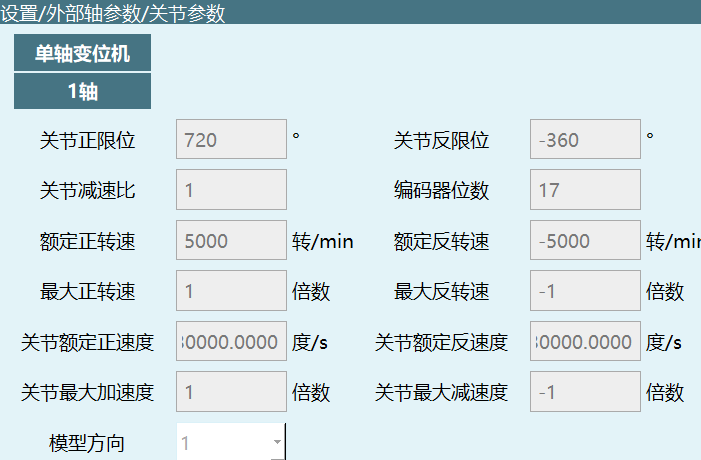The width and height of the screenshot is (701, 460).
Task: Edit the 关节正限位 field showing 720
Action: [x=231, y=139]
